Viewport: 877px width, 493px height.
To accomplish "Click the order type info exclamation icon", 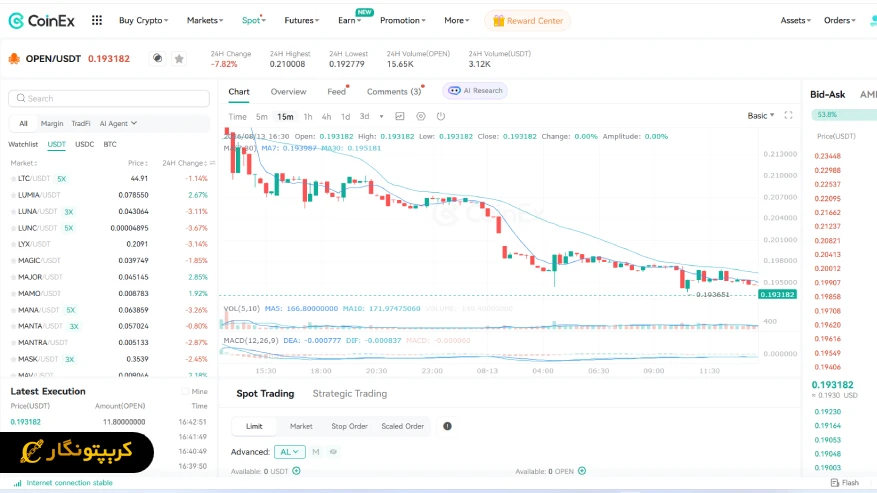I will tap(447, 426).
